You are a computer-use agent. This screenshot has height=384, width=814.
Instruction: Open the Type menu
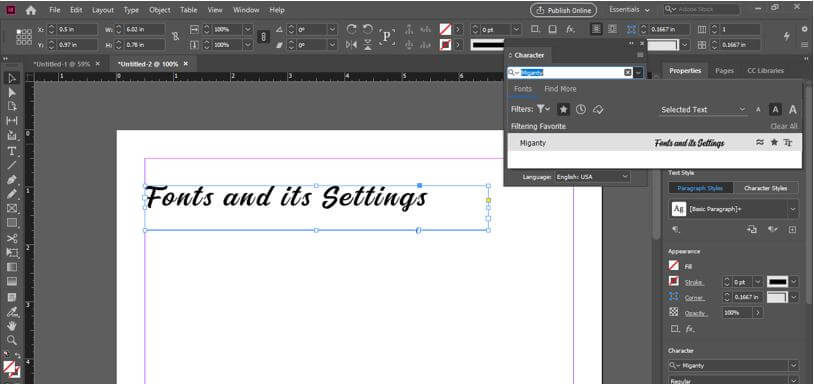(131, 10)
